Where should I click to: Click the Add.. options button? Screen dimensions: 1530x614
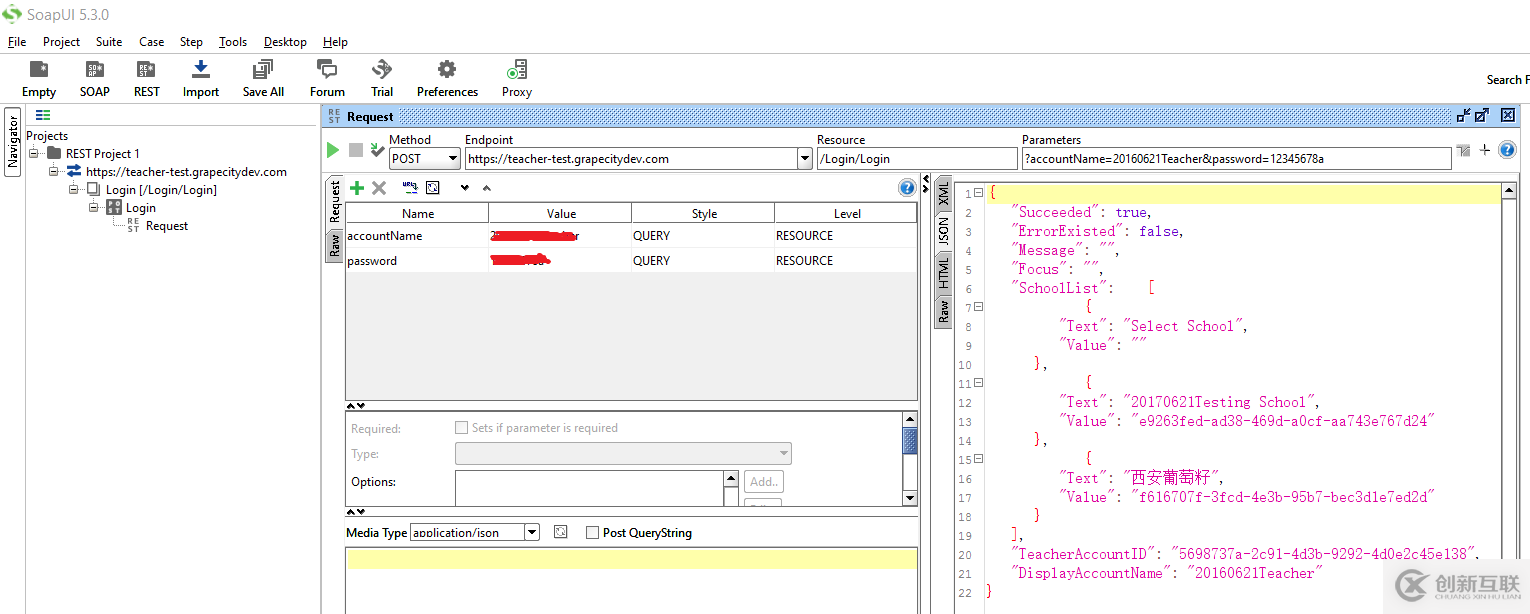coord(764,482)
